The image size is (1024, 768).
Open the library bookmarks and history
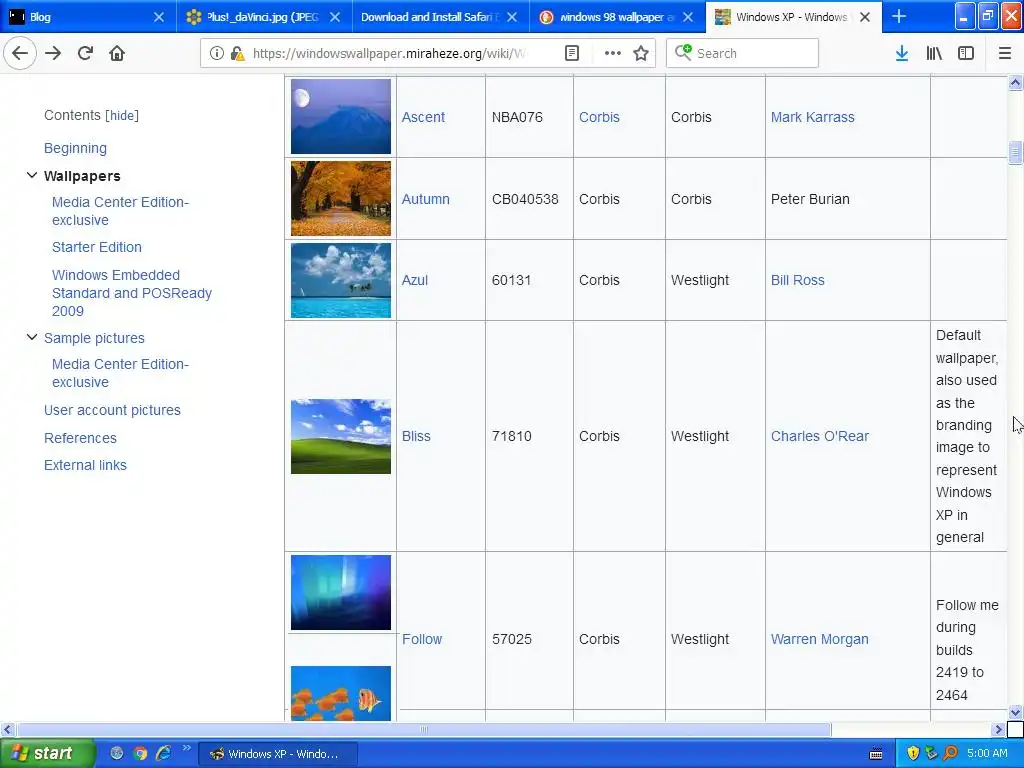click(x=934, y=53)
